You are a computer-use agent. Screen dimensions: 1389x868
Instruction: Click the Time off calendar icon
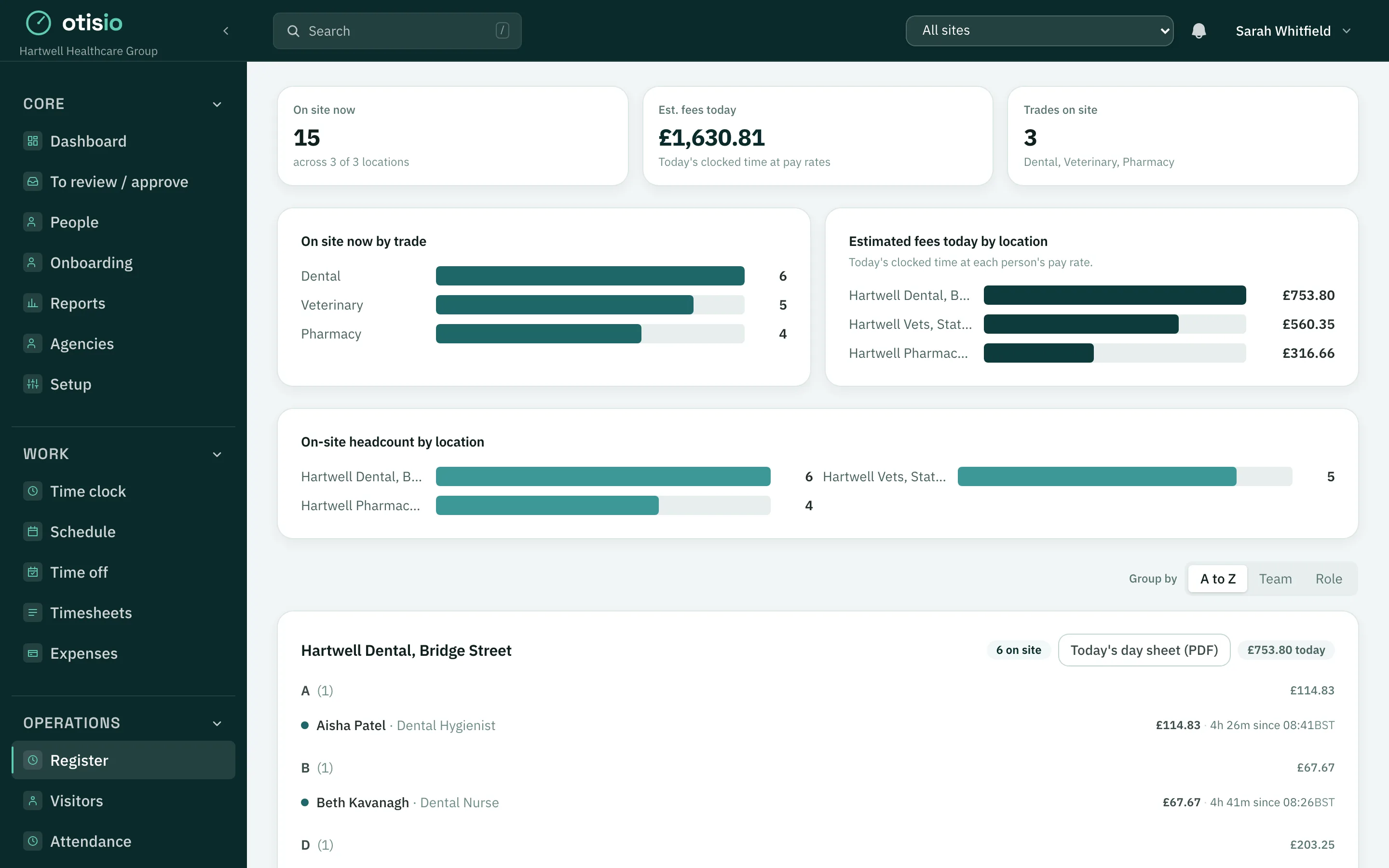(33, 572)
